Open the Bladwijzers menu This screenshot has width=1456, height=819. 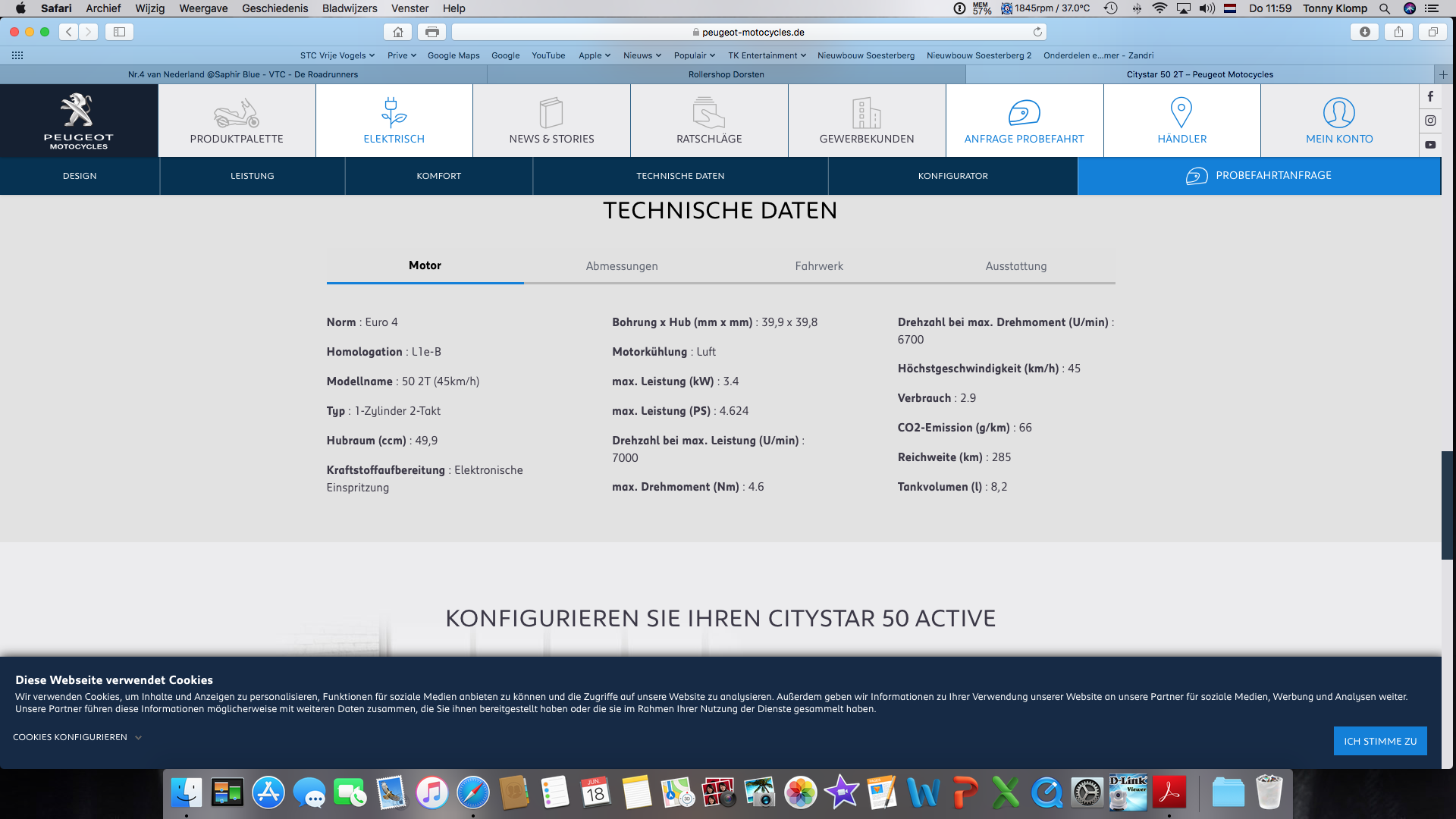pyautogui.click(x=350, y=8)
